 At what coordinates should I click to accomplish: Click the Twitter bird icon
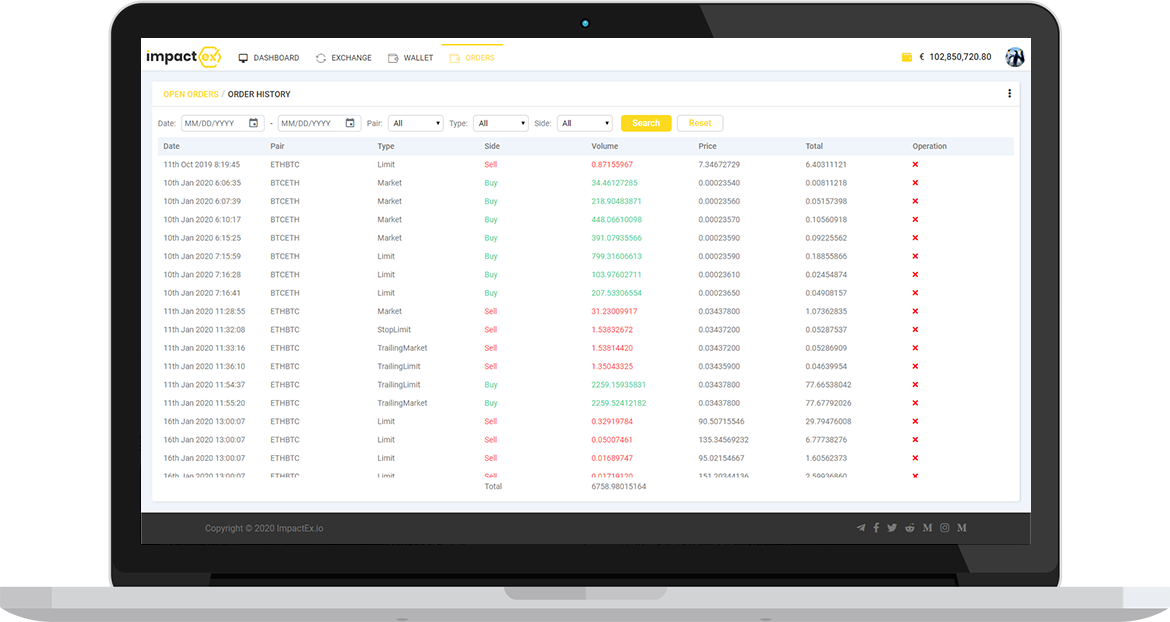891,528
